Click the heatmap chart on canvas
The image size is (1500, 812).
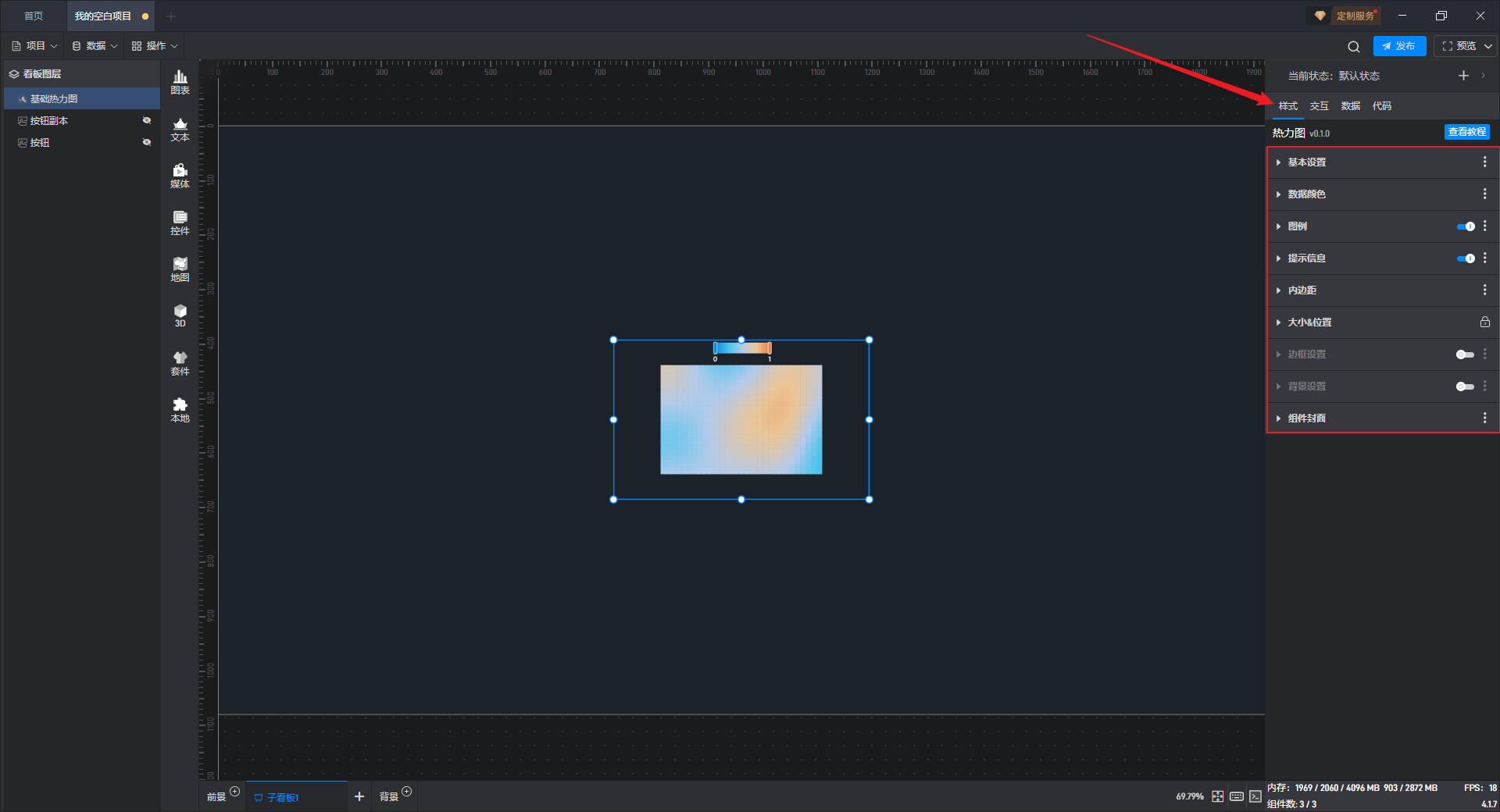[x=741, y=419]
